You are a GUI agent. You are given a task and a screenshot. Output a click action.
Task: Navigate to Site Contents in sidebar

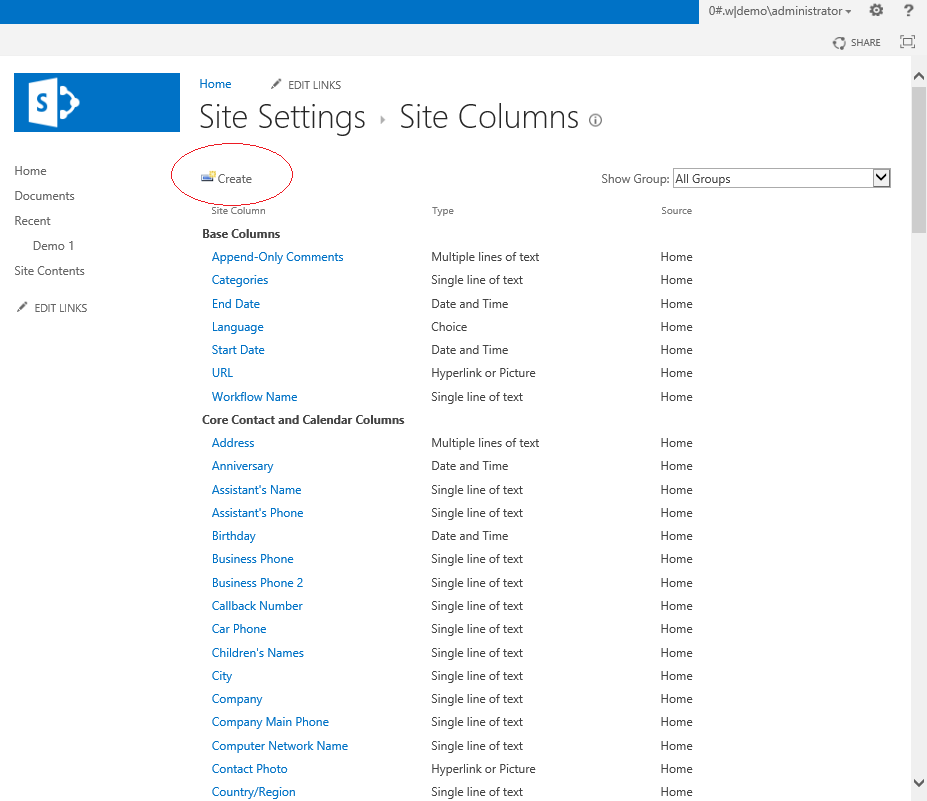[49, 270]
